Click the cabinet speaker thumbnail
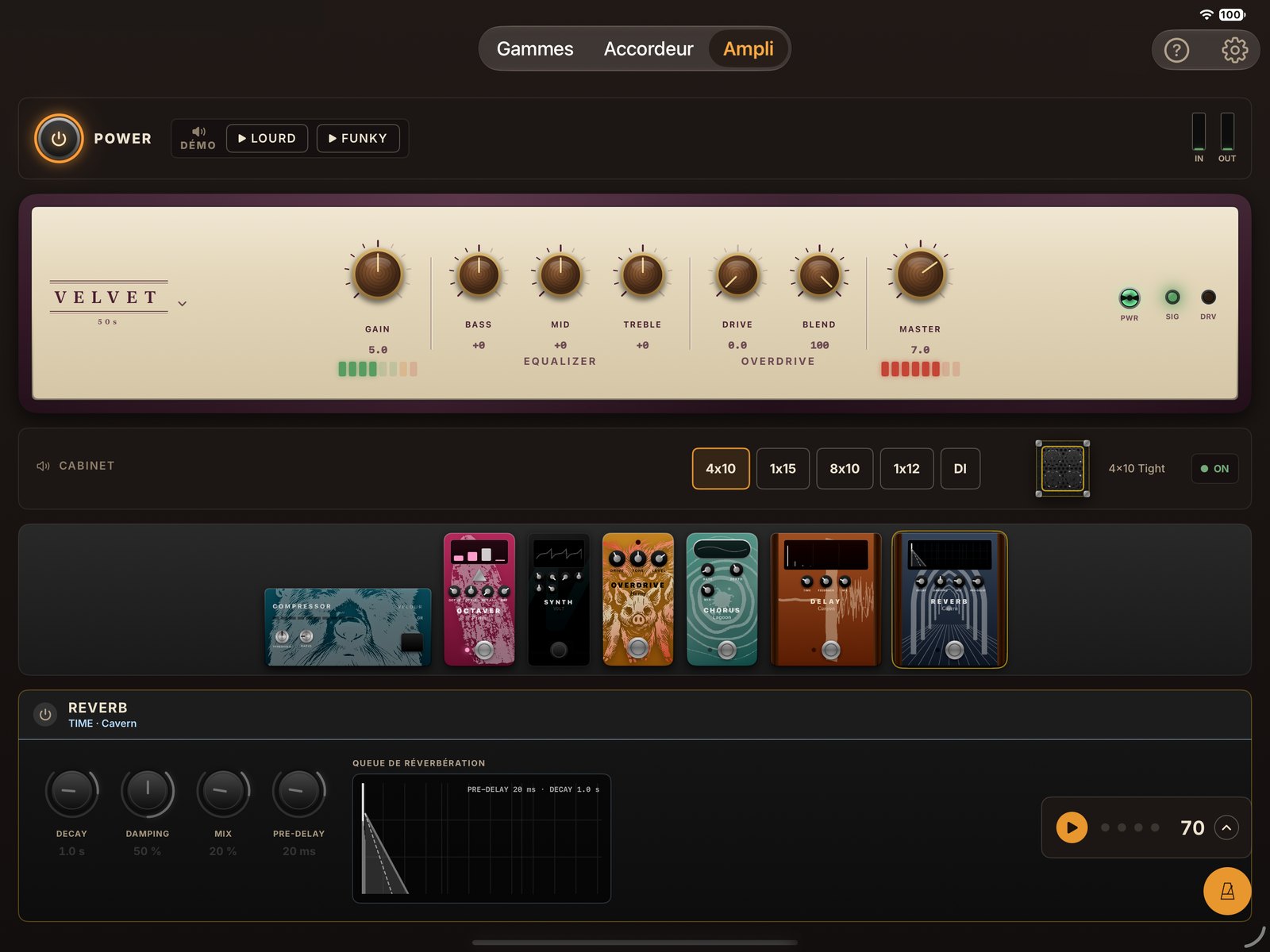Image resolution: width=1270 pixels, height=952 pixels. 1062,469
